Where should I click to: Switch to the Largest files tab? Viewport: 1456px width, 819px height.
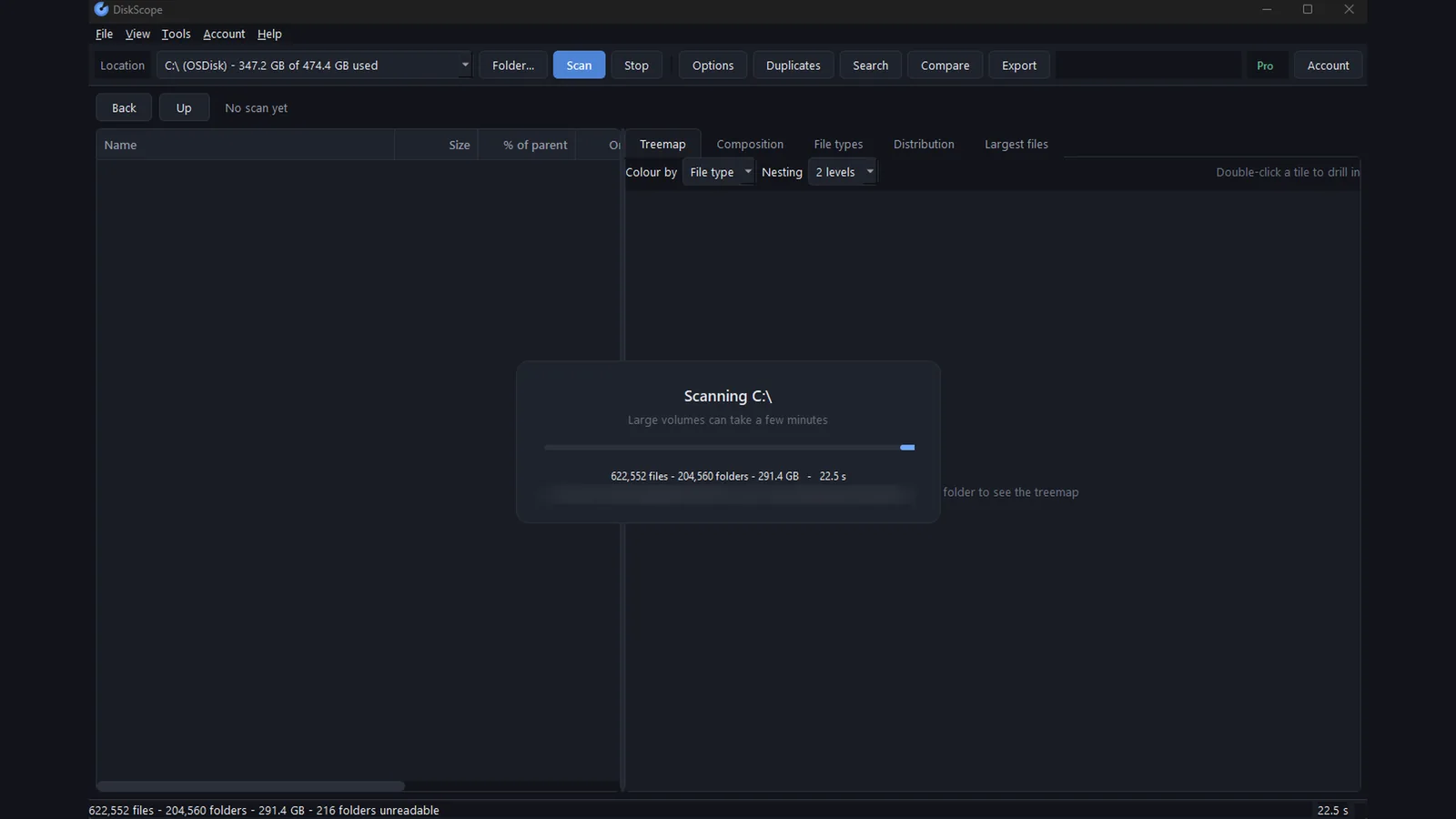point(1016,144)
